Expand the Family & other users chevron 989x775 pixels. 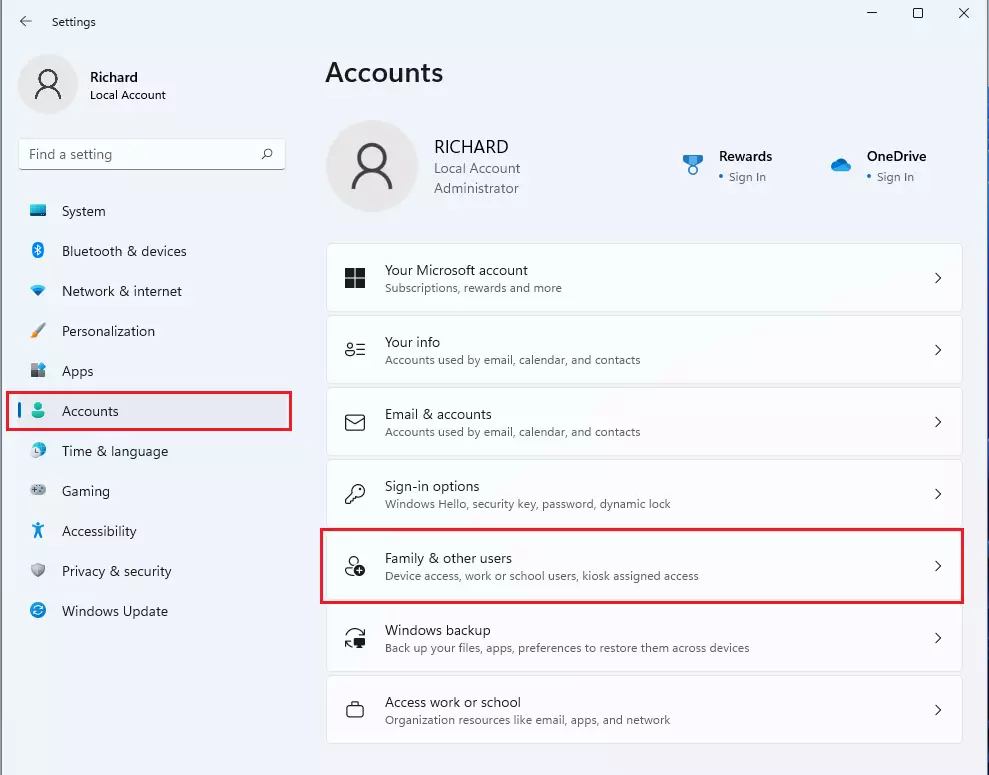click(x=938, y=566)
